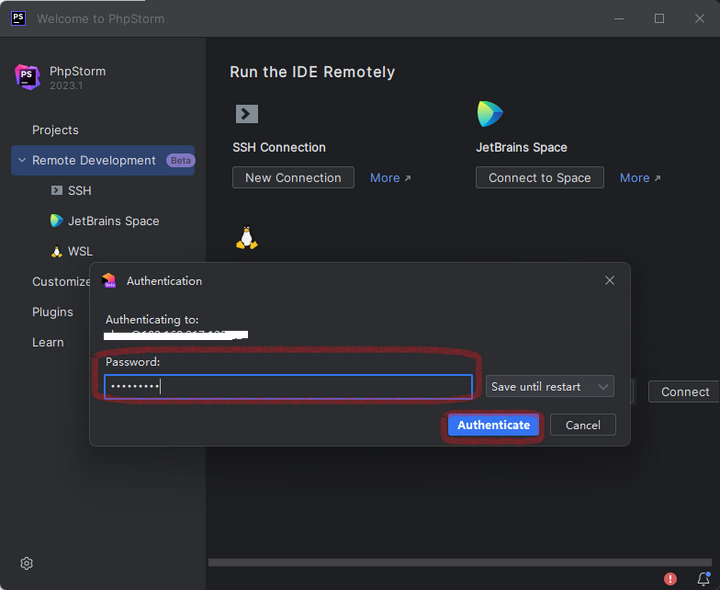Open notifications bell icon

tap(703, 578)
